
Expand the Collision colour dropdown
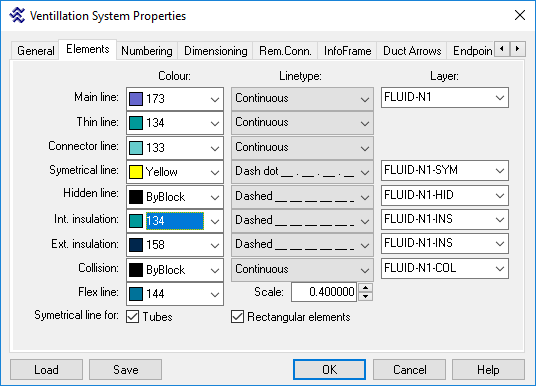215,270
